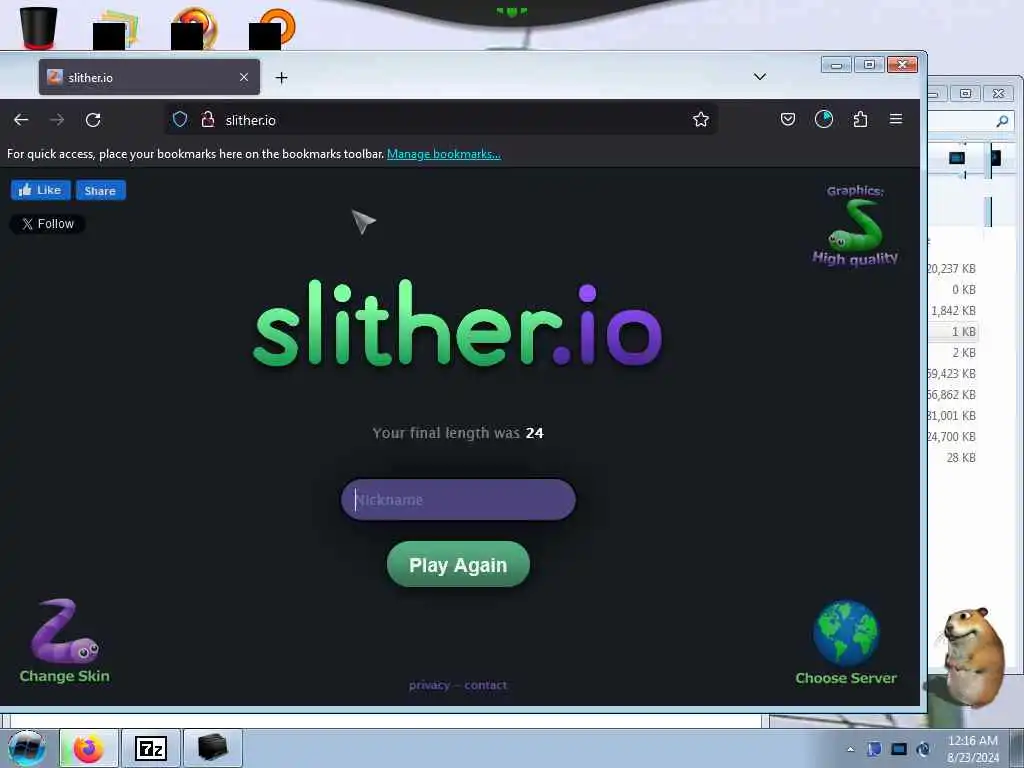Open the Recycle Bin desktop icon
The image size is (1024, 768).
[x=39, y=28]
